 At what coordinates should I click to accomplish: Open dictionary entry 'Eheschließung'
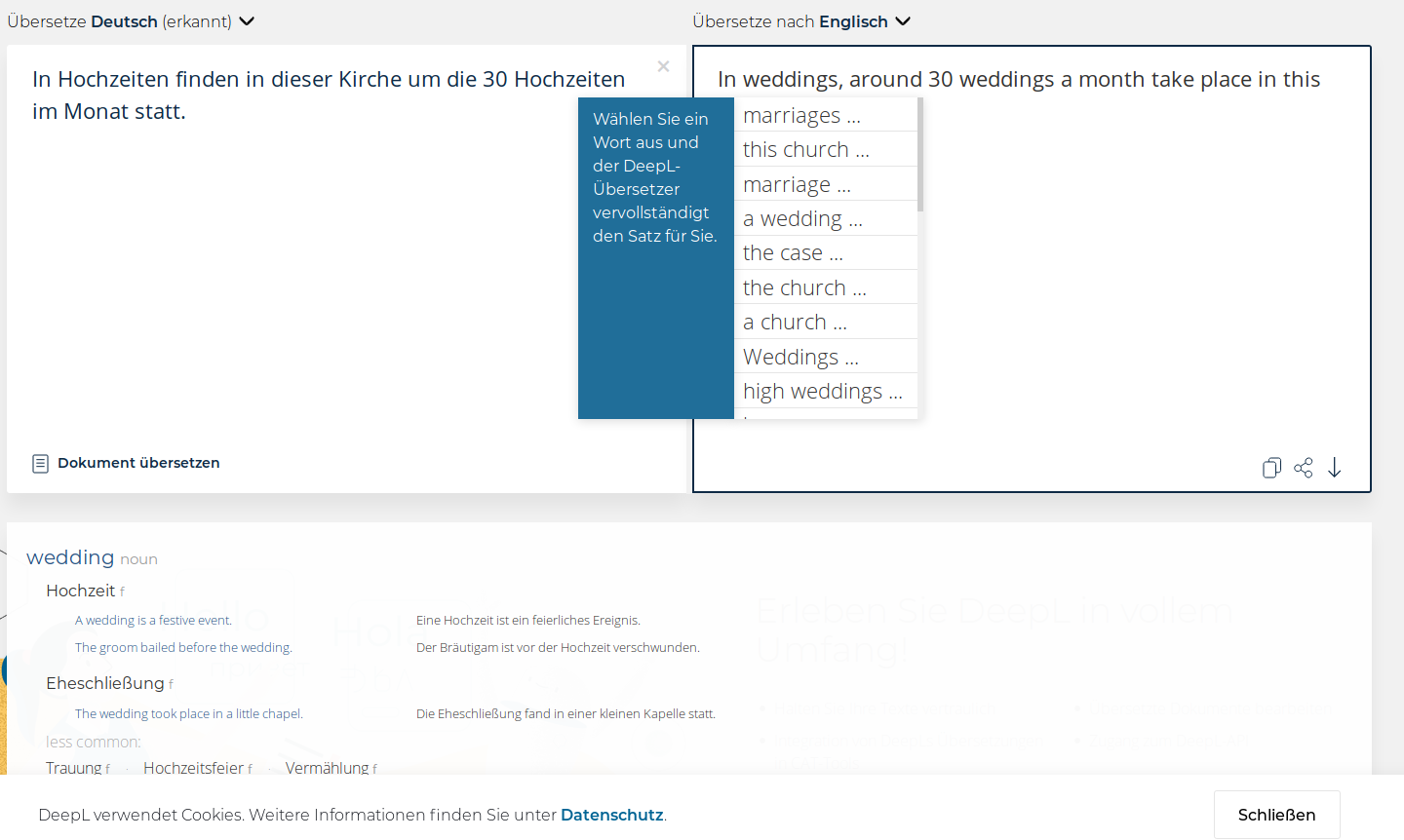(x=104, y=683)
